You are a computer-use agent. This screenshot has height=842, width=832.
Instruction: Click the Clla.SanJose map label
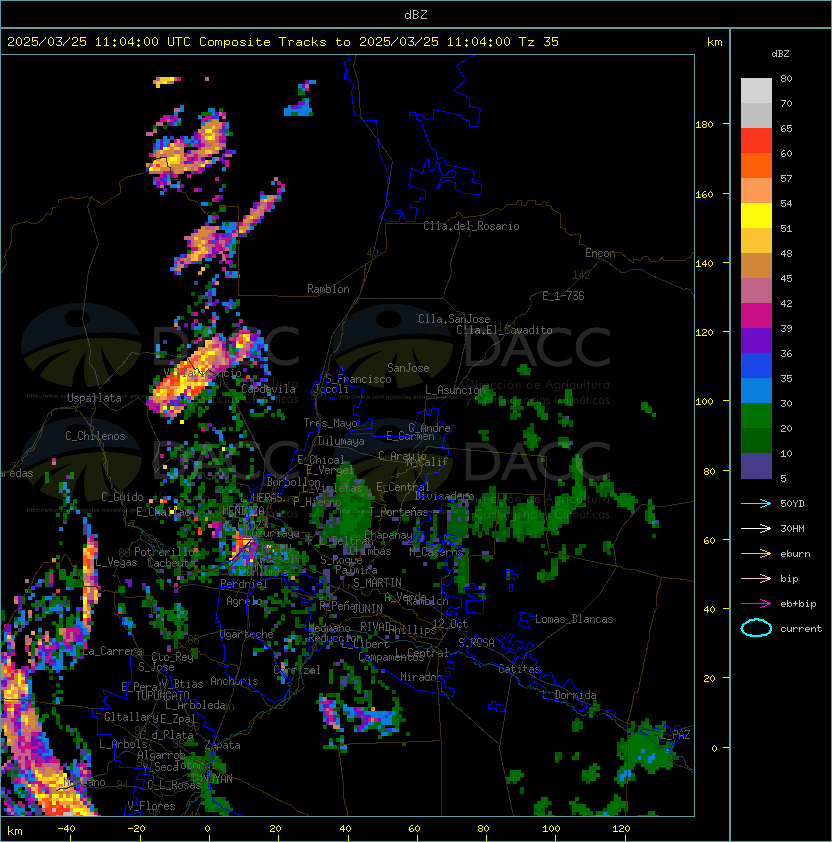pos(454,319)
